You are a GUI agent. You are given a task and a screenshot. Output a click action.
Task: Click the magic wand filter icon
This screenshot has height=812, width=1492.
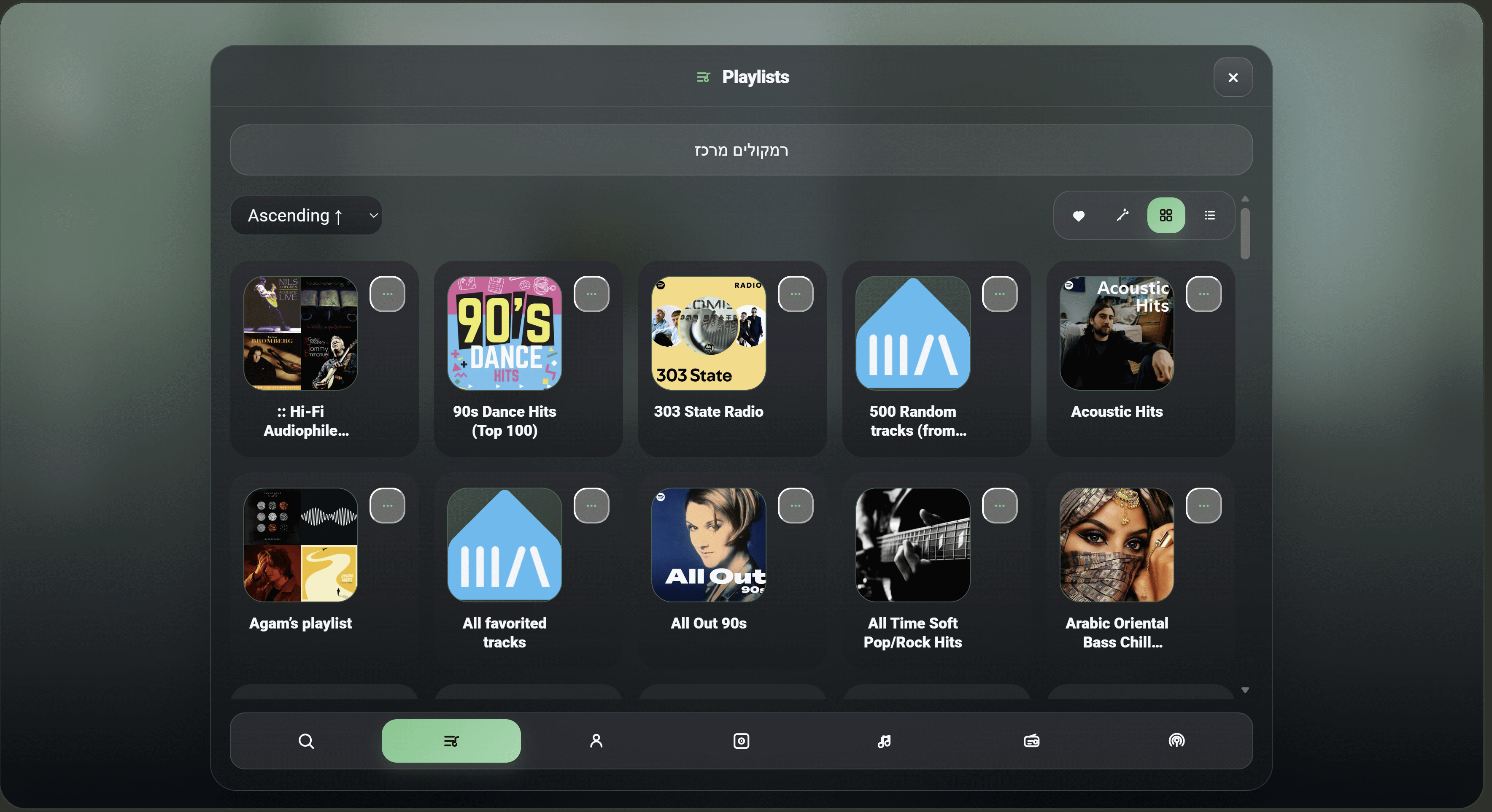[x=1122, y=216]
